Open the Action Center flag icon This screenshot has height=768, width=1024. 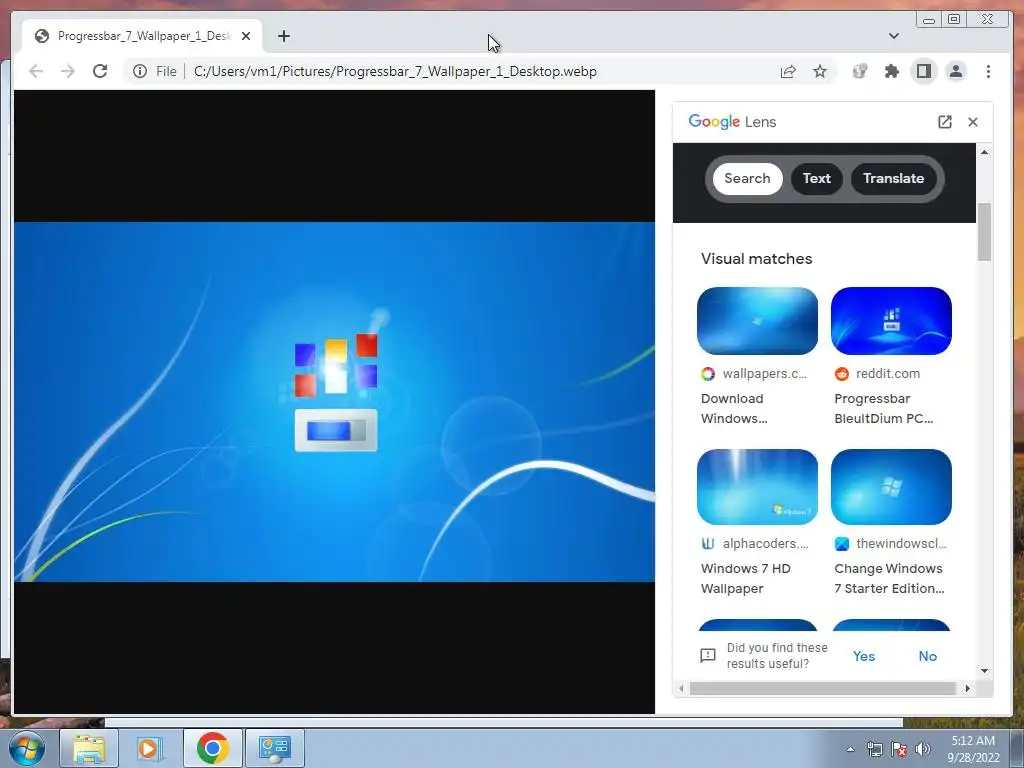899,749
